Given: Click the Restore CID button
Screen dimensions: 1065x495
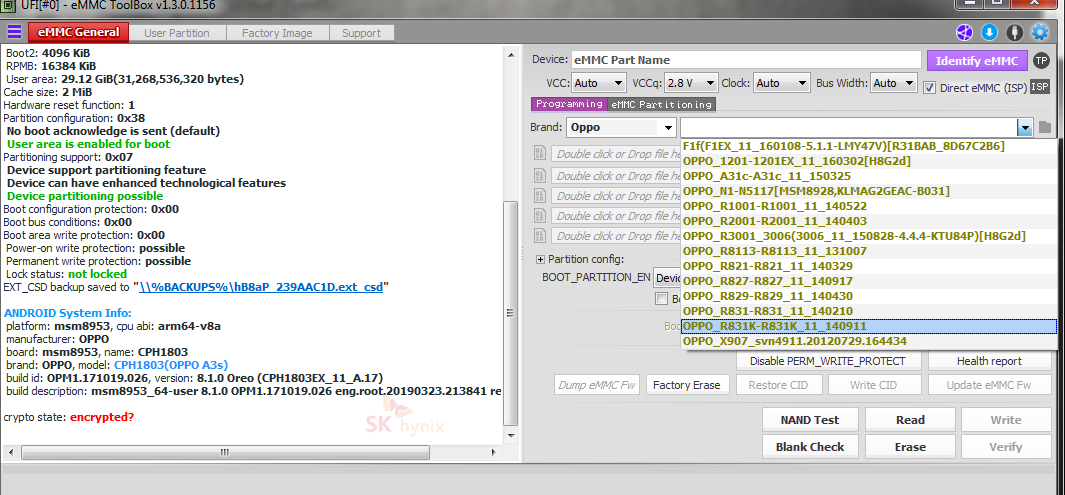Looking at the screenshot, I should pyautogui.click(x=778, y=385).
